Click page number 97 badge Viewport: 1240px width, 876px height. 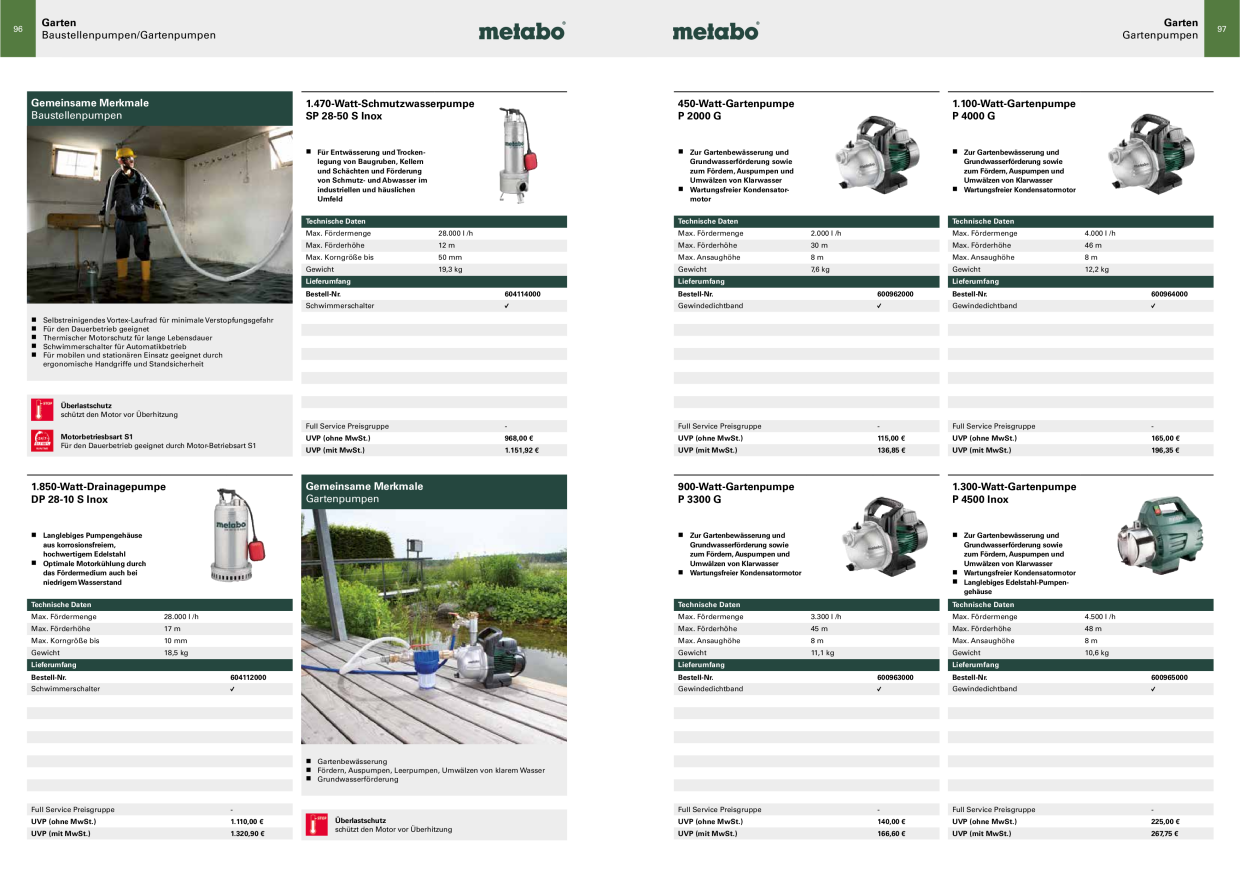1222,29
